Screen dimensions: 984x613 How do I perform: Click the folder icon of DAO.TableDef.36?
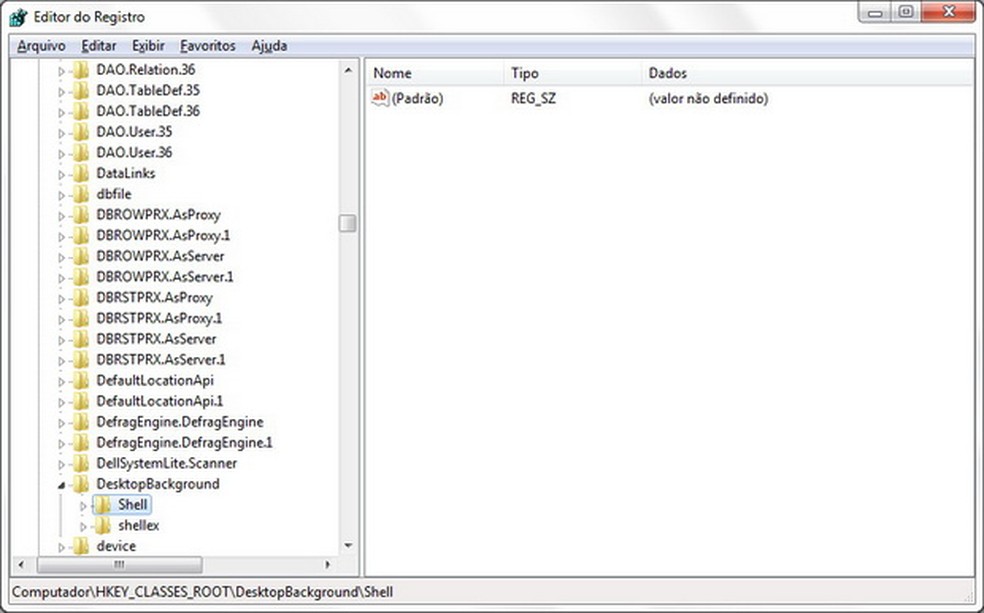(81, 111)
